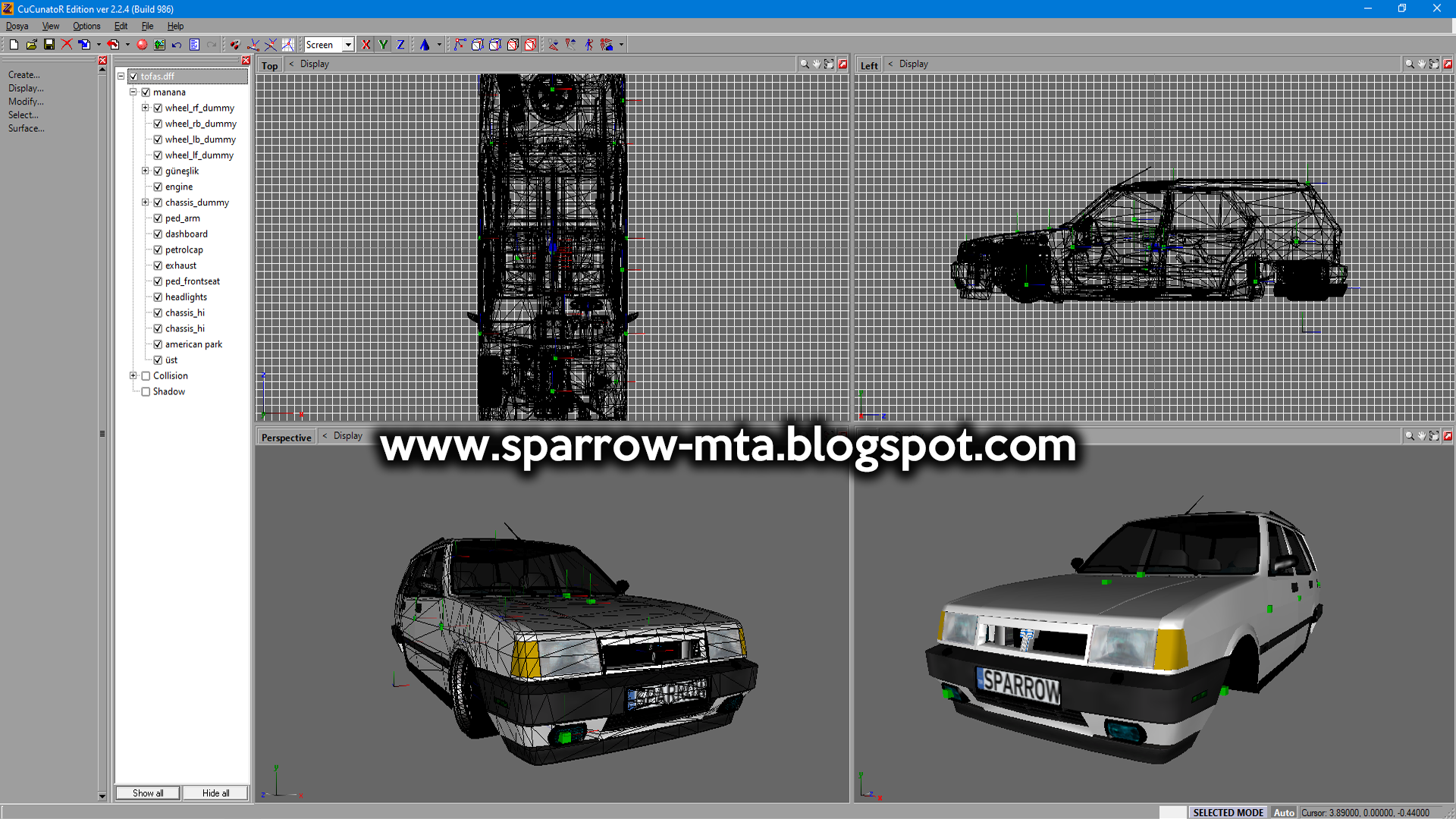Click the zoom to fit icon in viewport

pyautogui.click(x=828, y=63)
